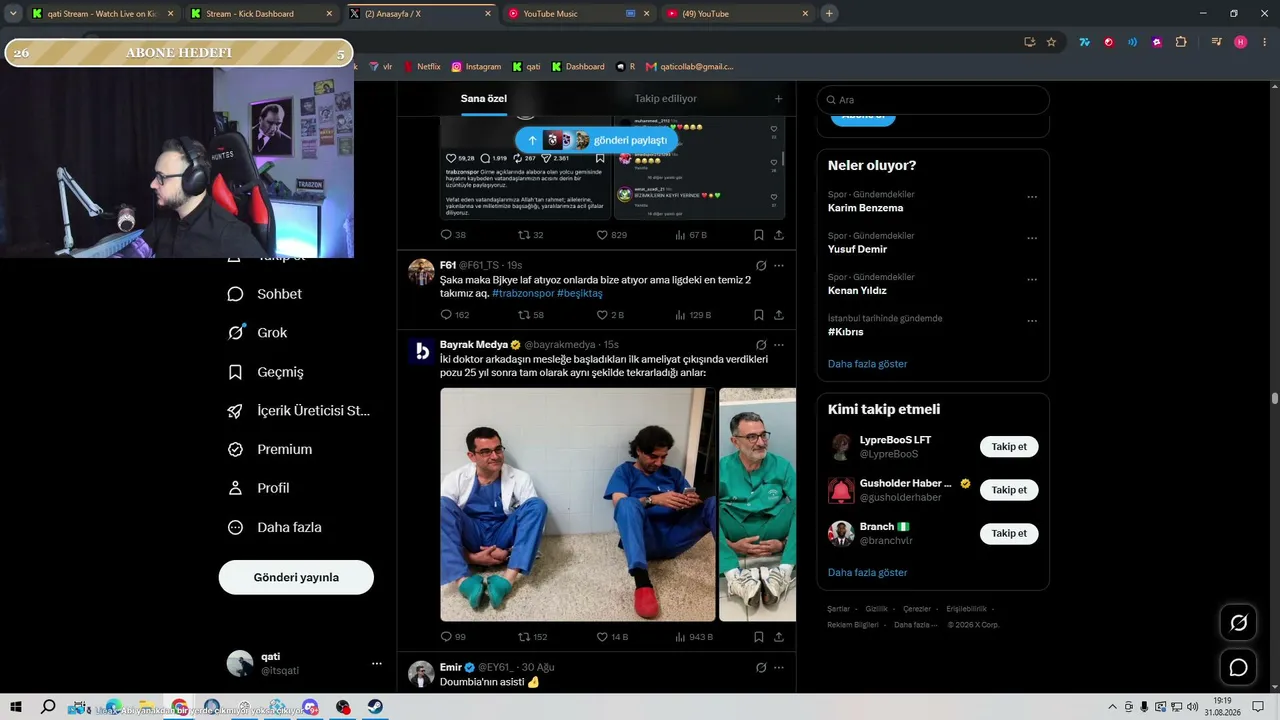
Task: Switch to the Stream - Kick Dashboard tab
Action: 260,13
